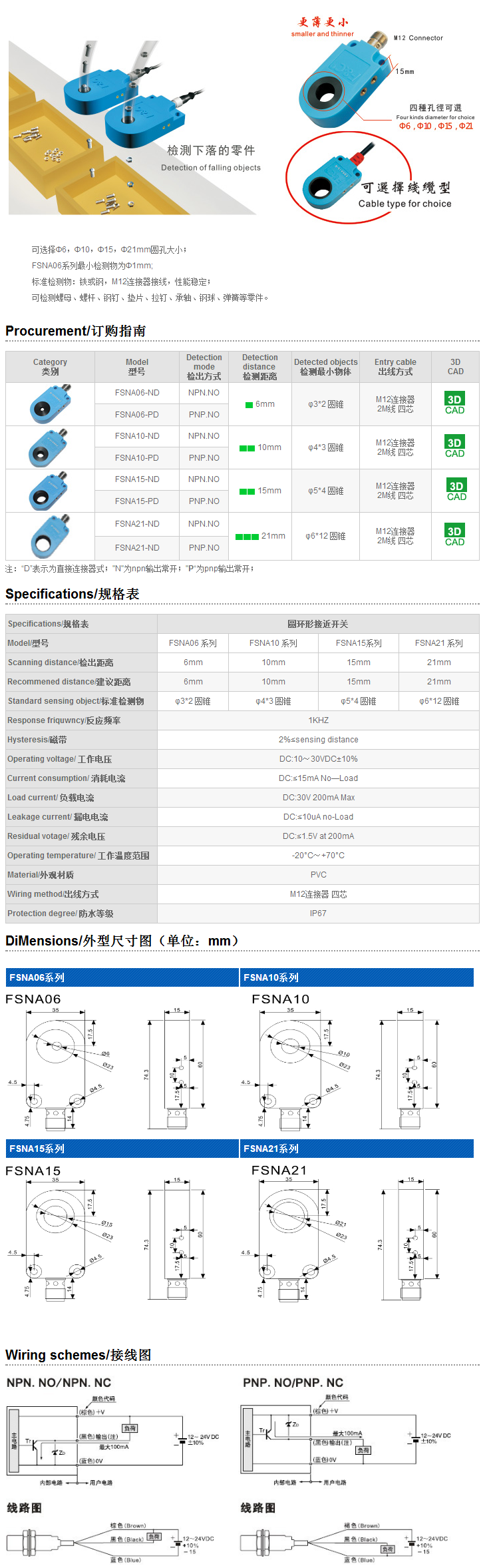489x1568 pixels.
Task: Click the Detection mode 检出方式 column header
Action: point(204,367)
